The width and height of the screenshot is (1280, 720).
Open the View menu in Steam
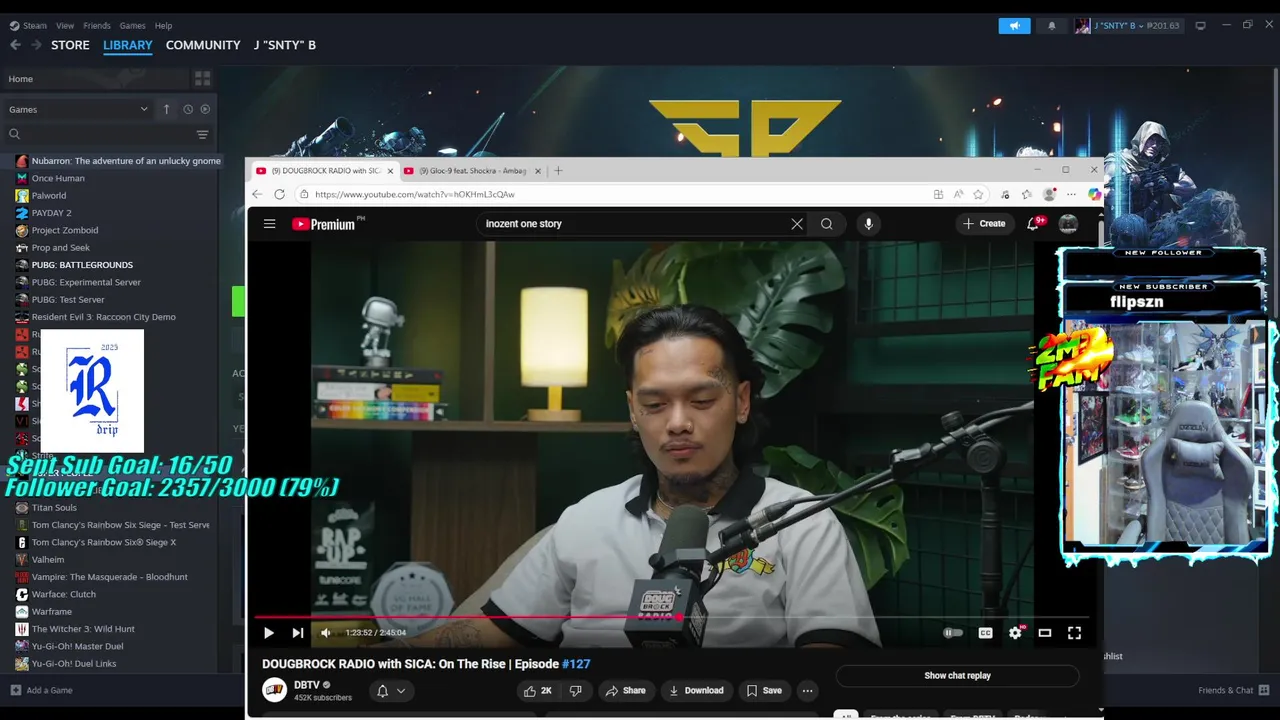pyautogui.click(x=65, y=25)
